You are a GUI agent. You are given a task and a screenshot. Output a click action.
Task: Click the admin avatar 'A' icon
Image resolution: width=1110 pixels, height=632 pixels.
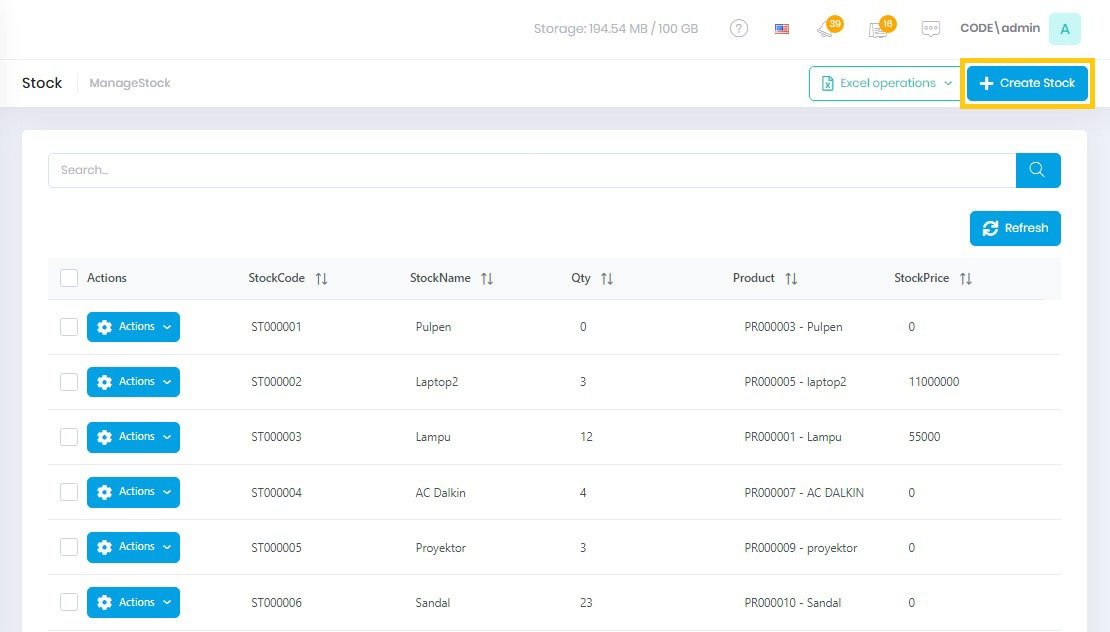pos(1064,29)
